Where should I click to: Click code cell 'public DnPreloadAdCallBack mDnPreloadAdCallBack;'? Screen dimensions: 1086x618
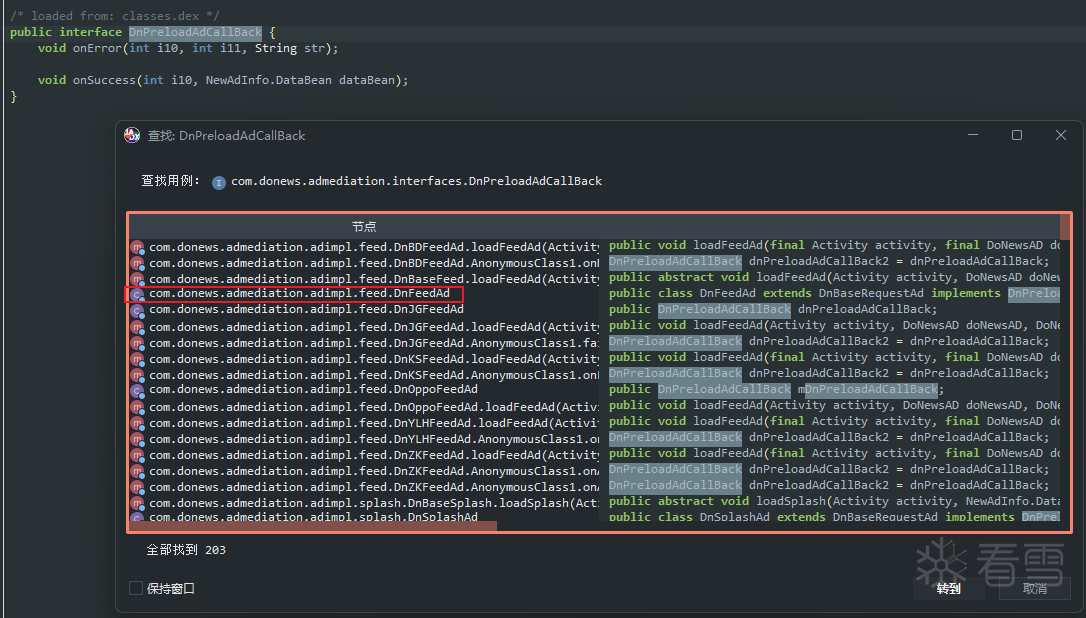[776, 389]
